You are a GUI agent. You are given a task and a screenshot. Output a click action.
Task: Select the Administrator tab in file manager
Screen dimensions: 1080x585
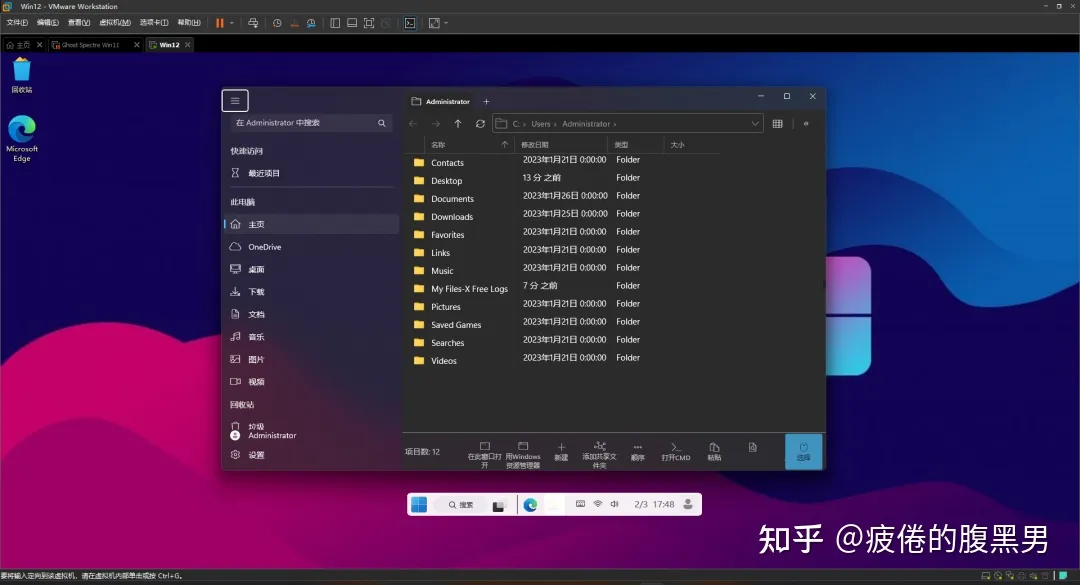[441, 101]
